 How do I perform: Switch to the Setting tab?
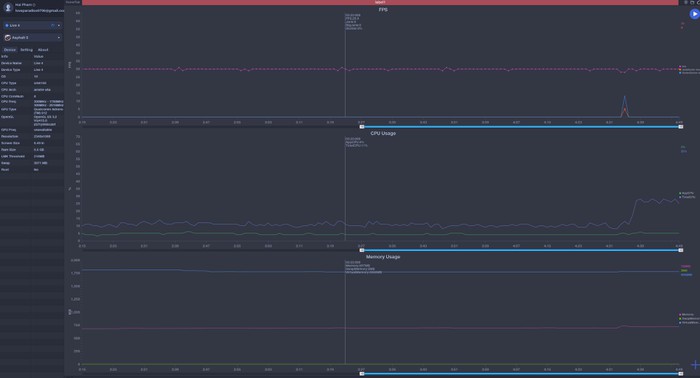[x=26, y=50]
